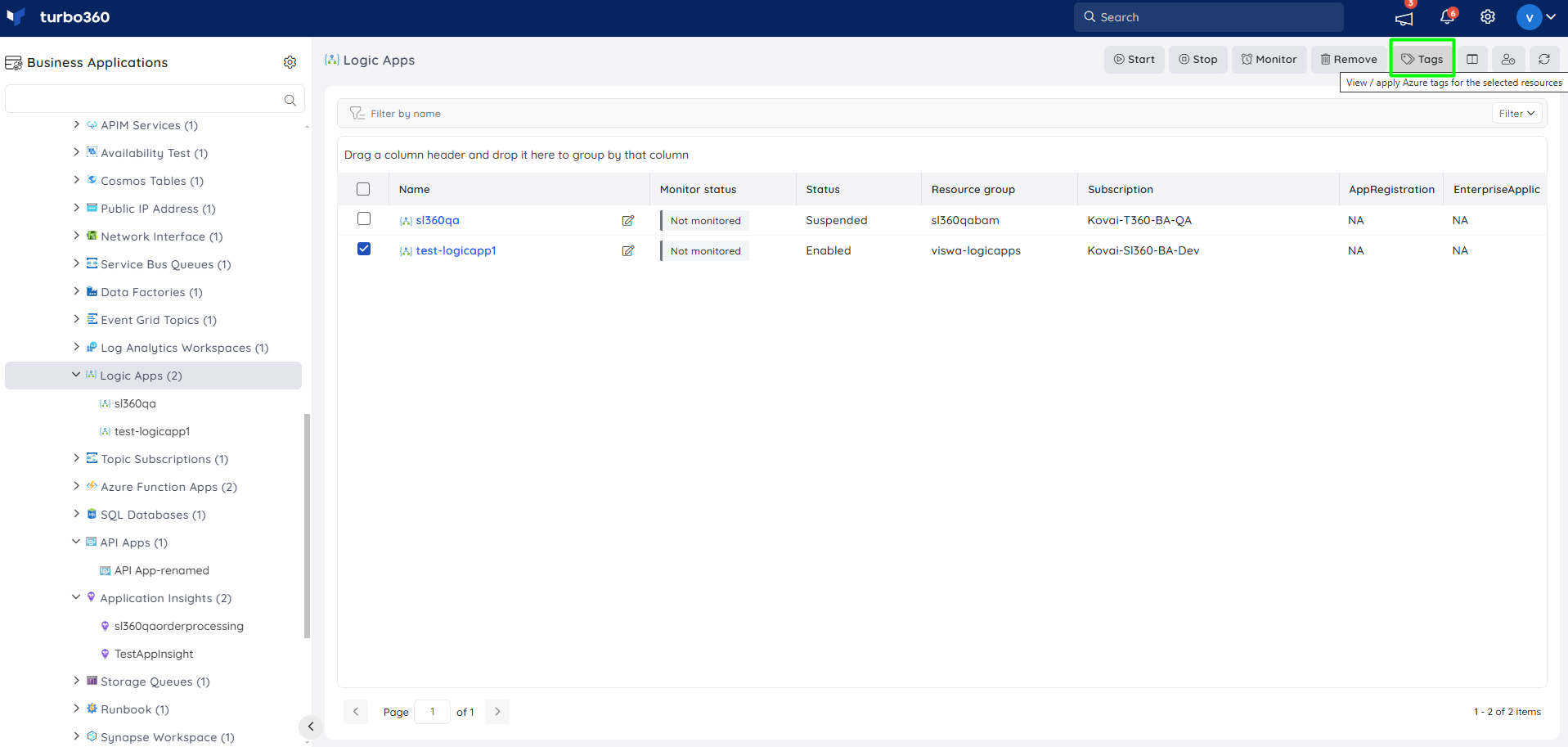Image resolution: width=1568 pixels, height=747 pixels.
Task: Open the announcements megaphone icon
Action: click(1404, 18)
